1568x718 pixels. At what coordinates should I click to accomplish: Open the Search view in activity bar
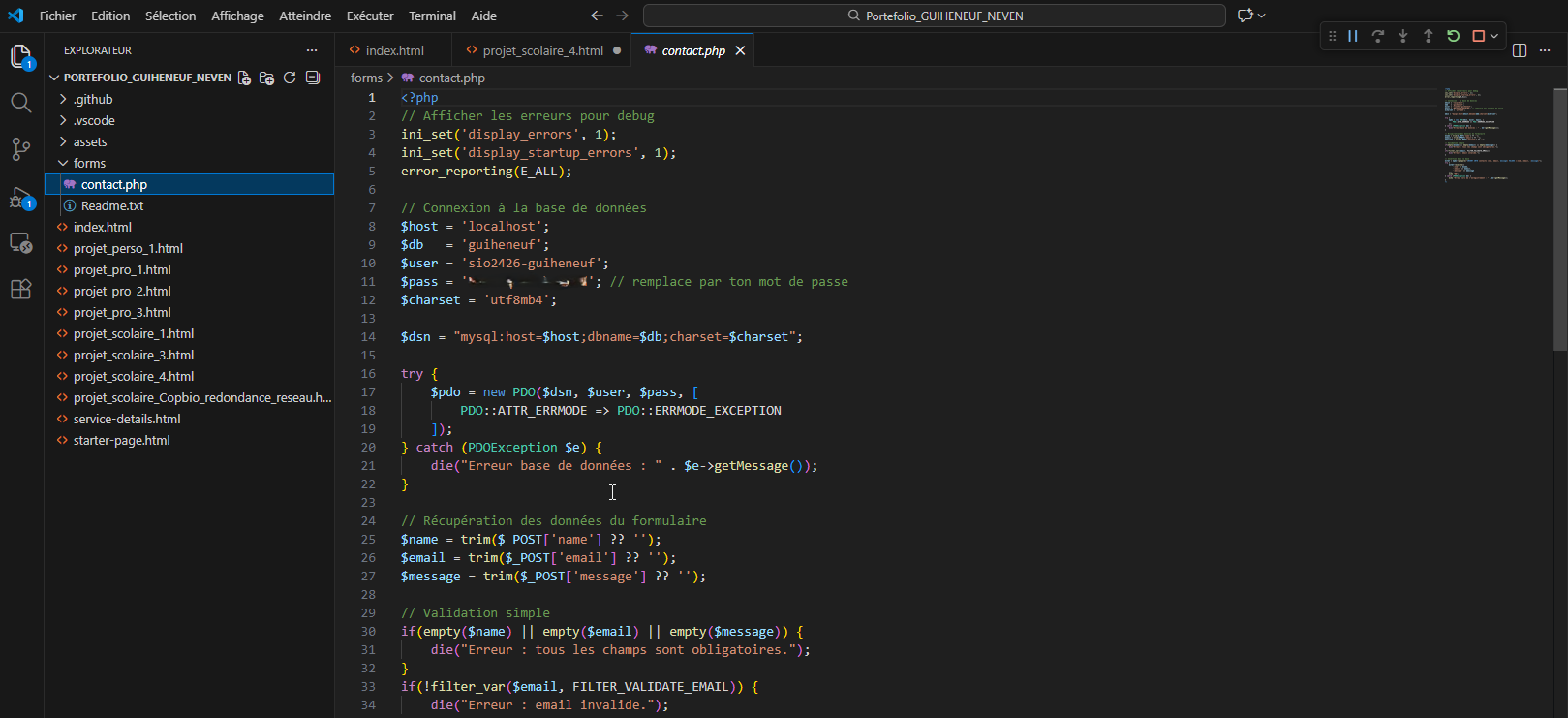coord(20,103)
